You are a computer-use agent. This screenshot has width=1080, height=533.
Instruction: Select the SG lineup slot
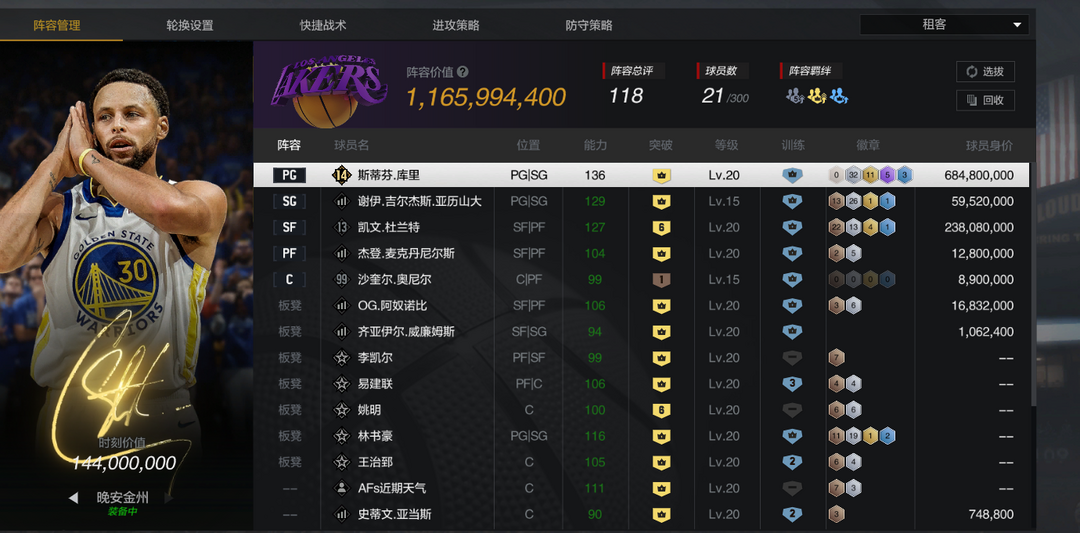(x=289, y=201)
